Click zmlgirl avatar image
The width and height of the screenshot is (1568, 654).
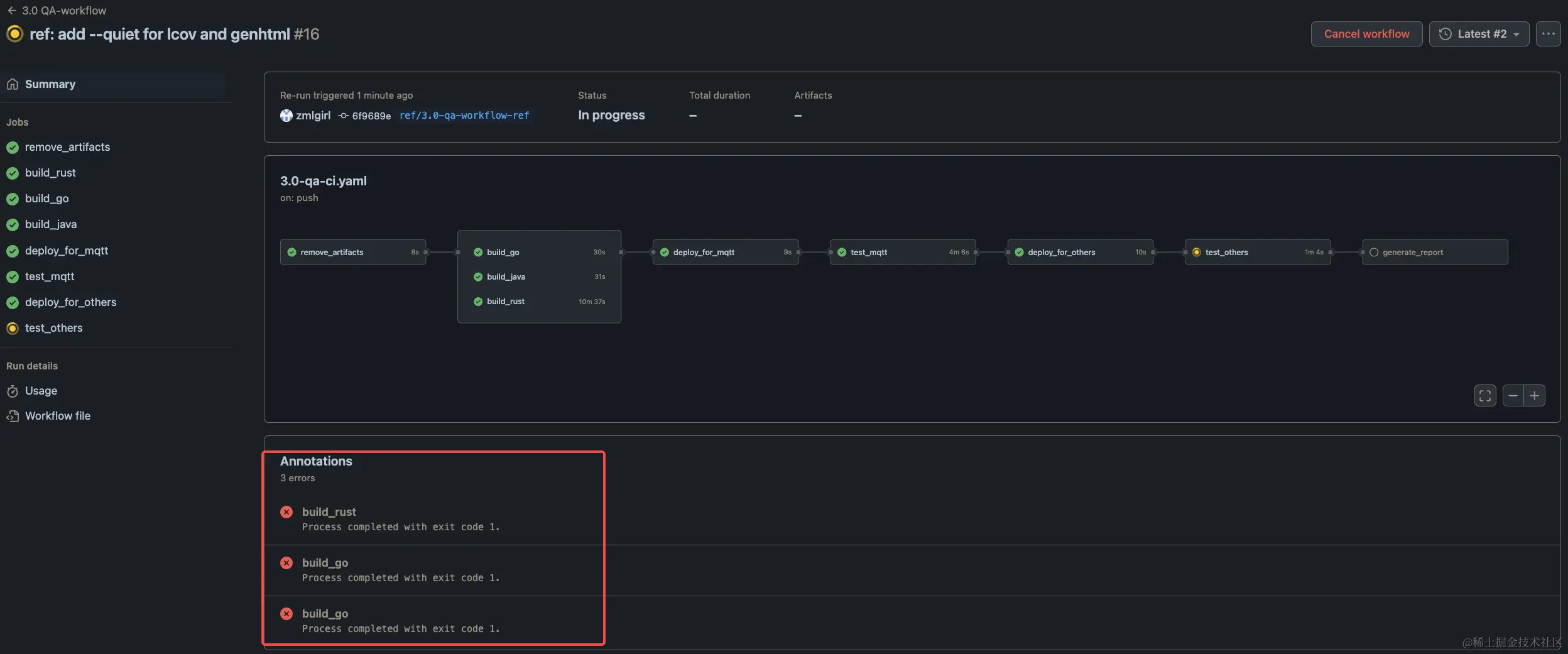click(286, 116)
